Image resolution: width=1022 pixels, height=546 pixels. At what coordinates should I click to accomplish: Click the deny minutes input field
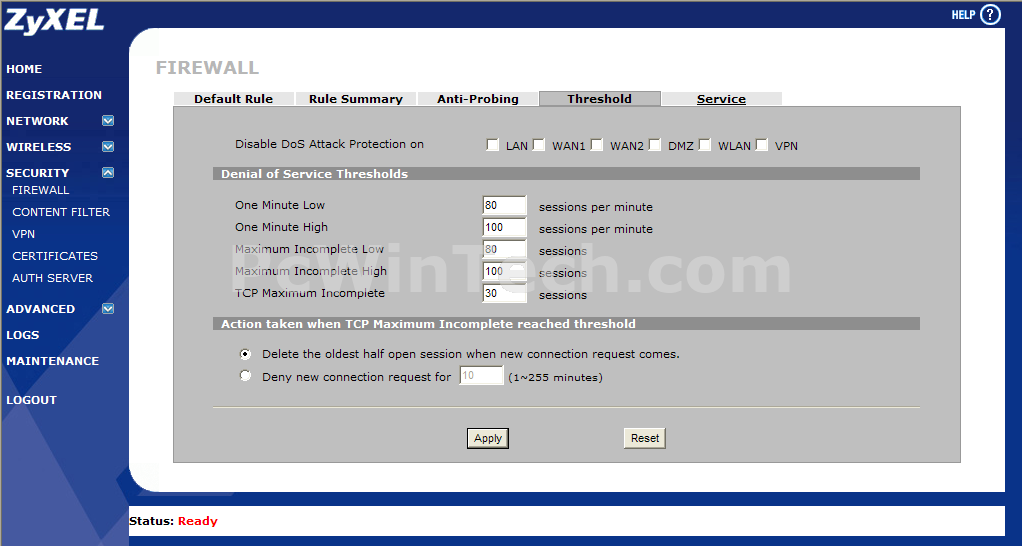coord(481,375)
